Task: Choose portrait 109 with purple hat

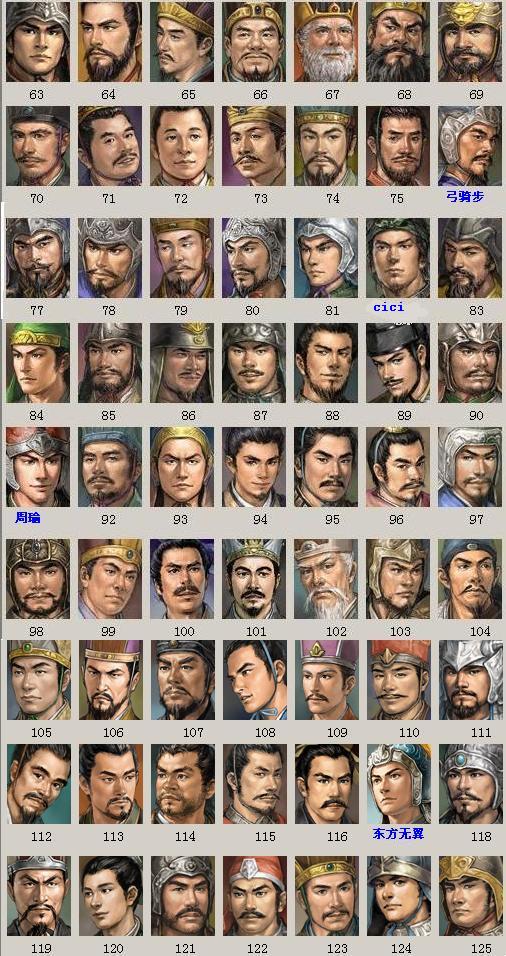Action: click(327, 680)
